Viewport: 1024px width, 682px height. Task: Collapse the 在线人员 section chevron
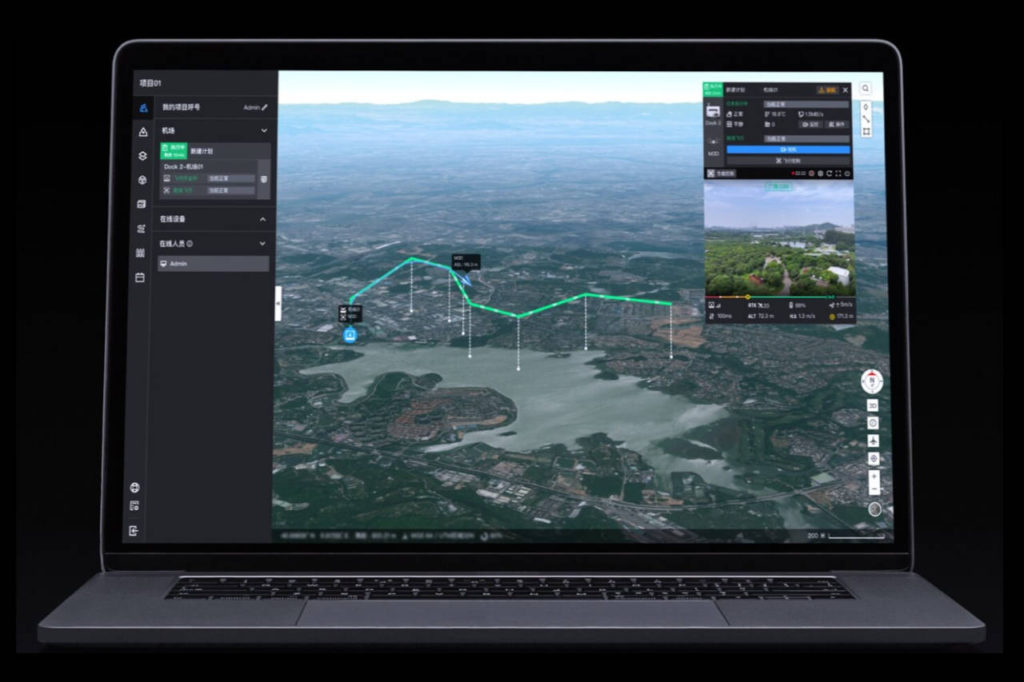point(263,243)
